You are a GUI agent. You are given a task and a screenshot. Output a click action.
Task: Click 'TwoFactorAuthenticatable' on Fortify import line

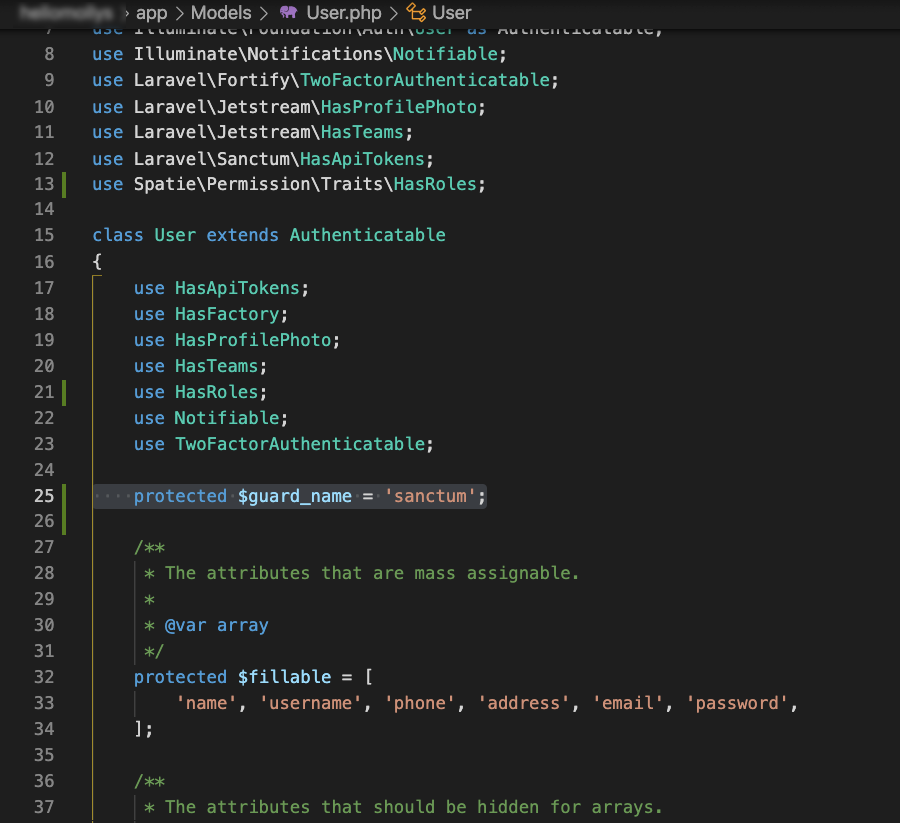pos(425,80)
